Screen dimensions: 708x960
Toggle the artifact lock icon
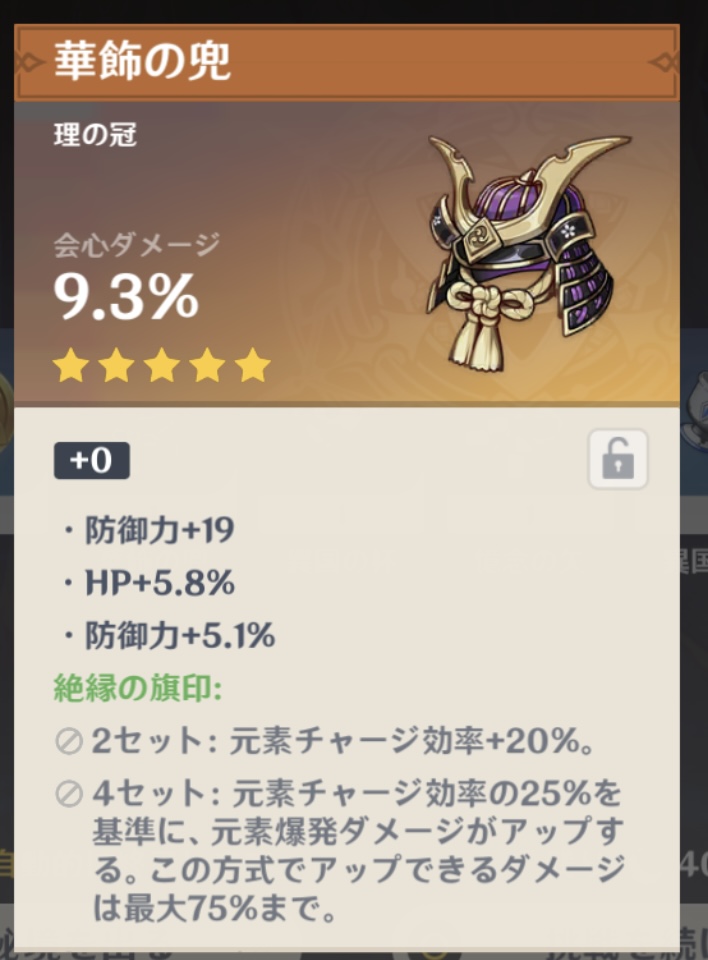[x=618, y=459]
